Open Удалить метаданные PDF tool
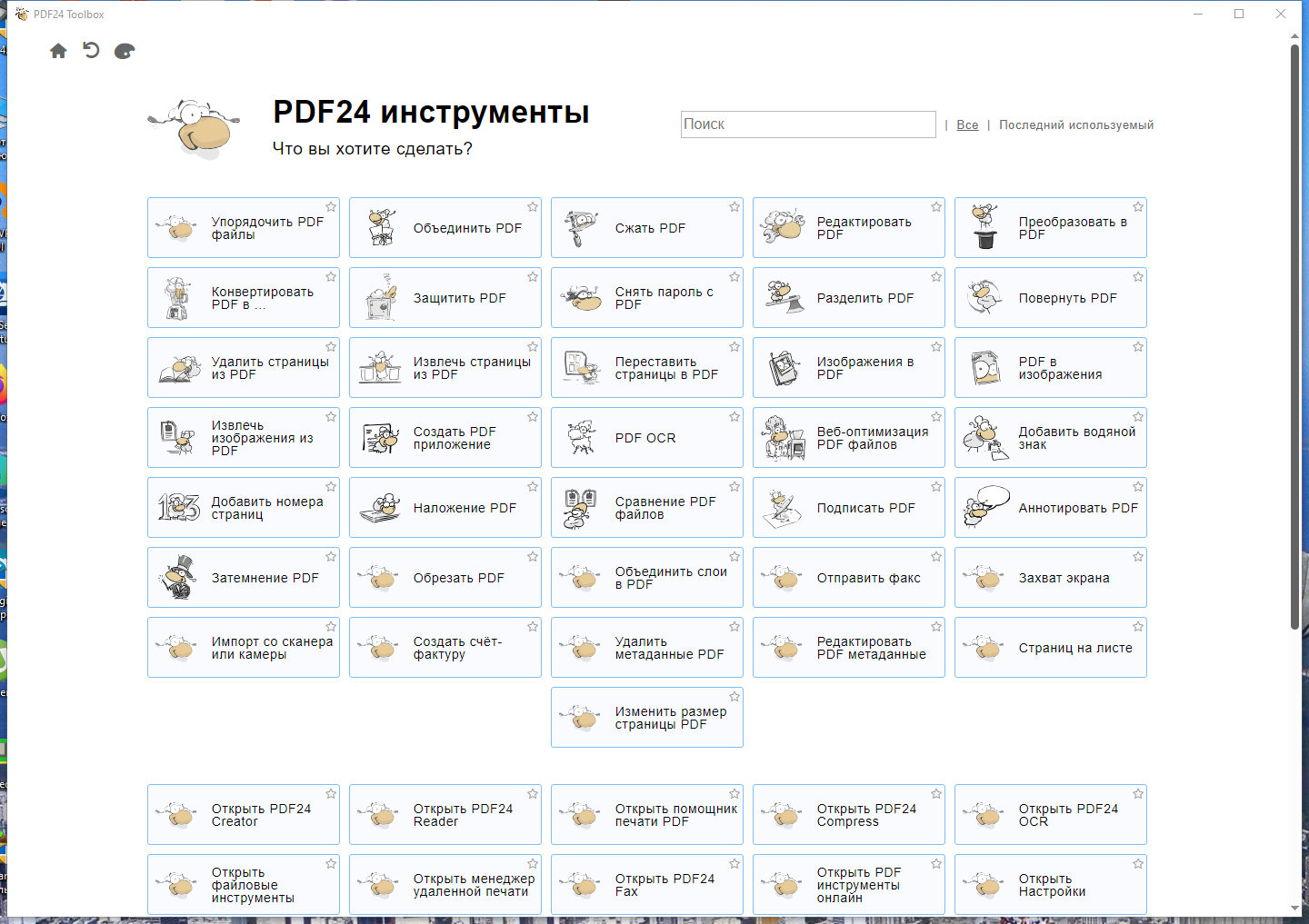 pos(647,648)
